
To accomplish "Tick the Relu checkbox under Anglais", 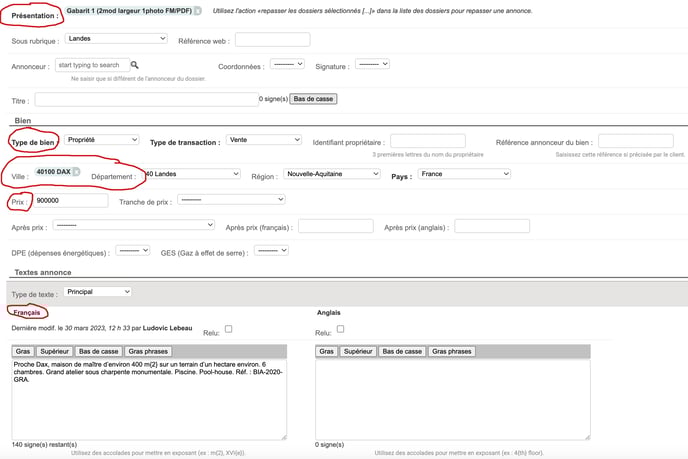I will [x=341, y=329].
